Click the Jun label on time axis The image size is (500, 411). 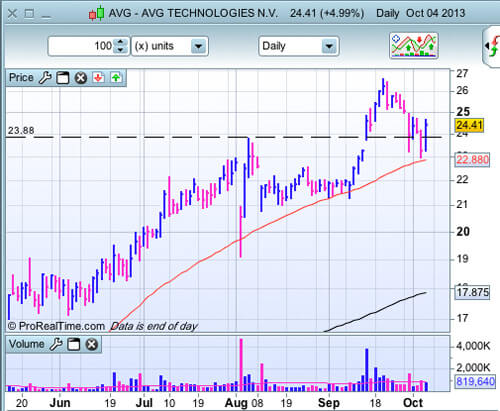point(60,403)
